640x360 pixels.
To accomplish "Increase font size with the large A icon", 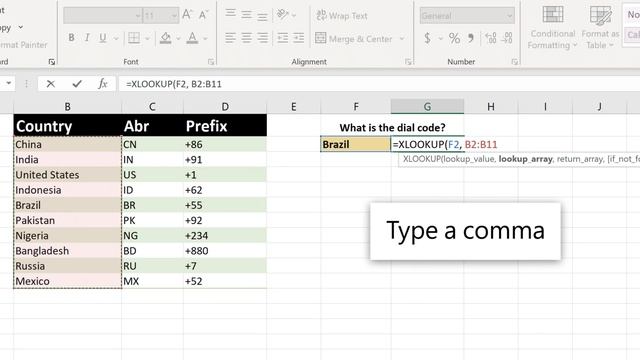I will [x=187, y=15].
